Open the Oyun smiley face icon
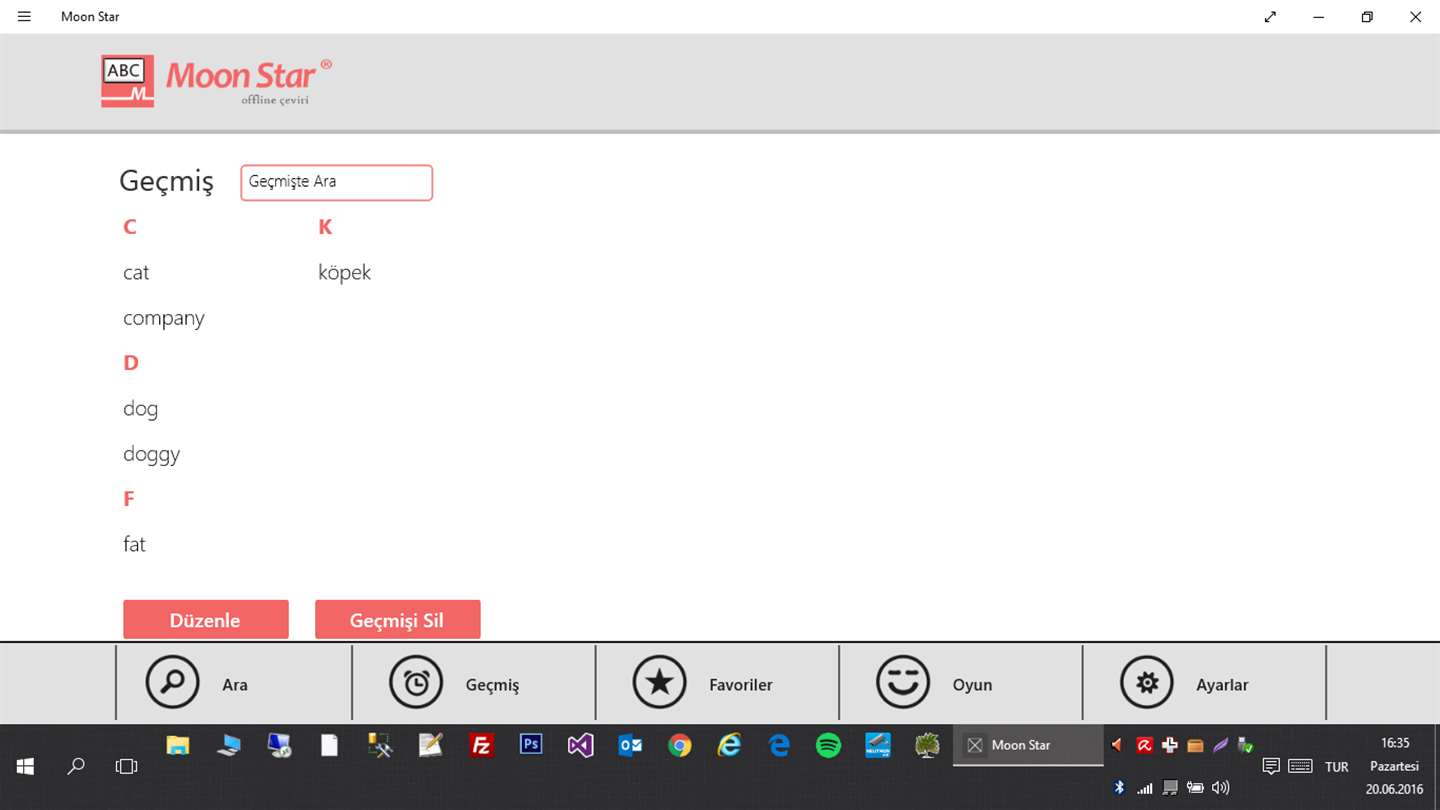This screenshot has height=810, width=1440. tap(903, 682)
